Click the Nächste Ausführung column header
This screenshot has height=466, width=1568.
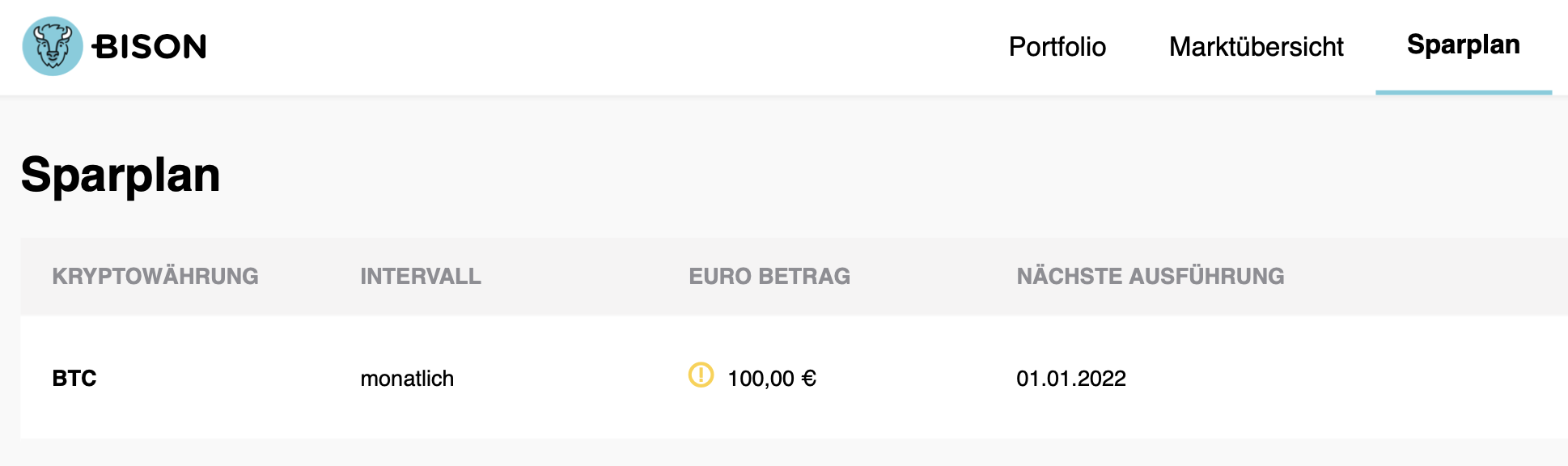tap(1150, 277)
